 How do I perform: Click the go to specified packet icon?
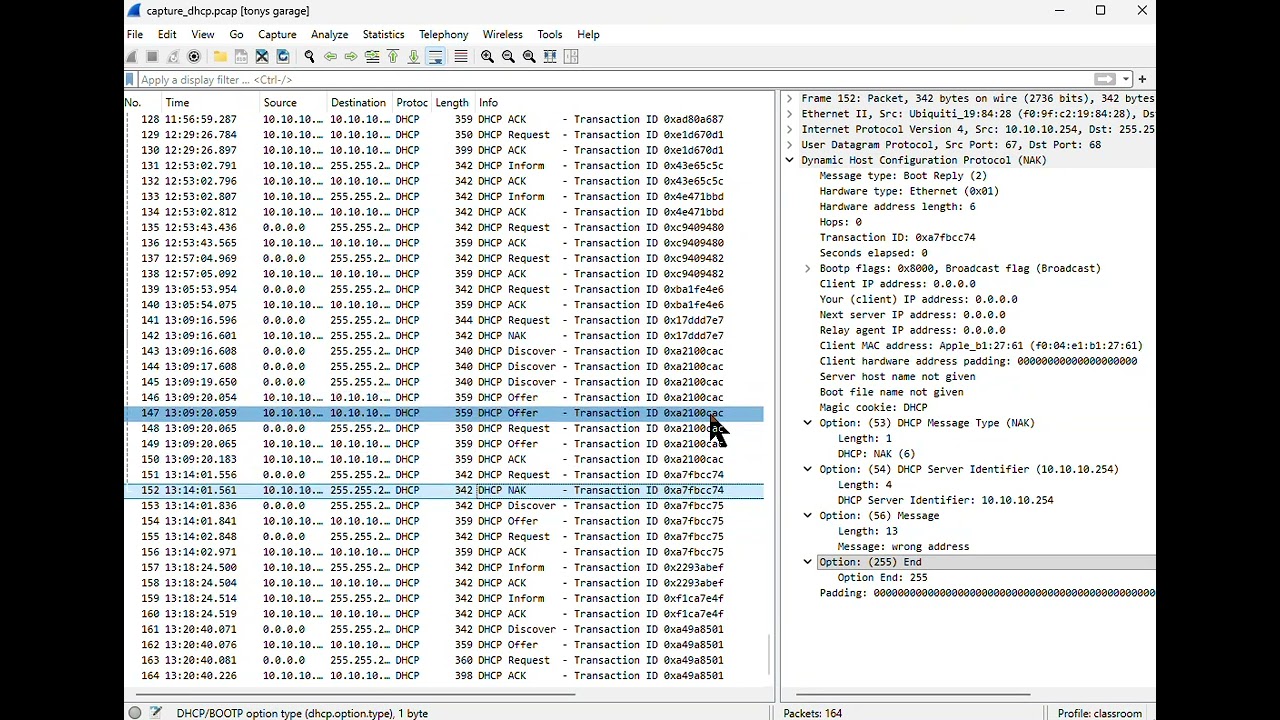[372, 57]
